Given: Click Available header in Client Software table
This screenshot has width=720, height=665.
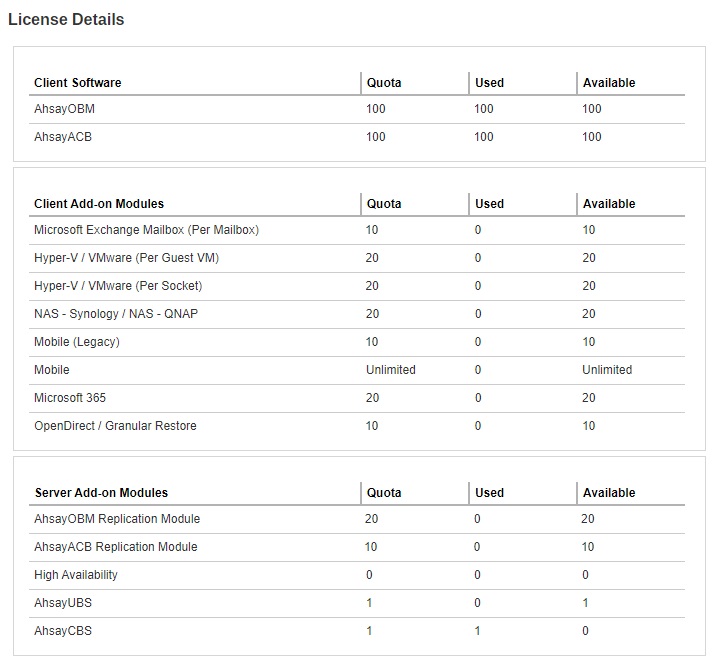Looking at the screenshot, I should 608,82.
